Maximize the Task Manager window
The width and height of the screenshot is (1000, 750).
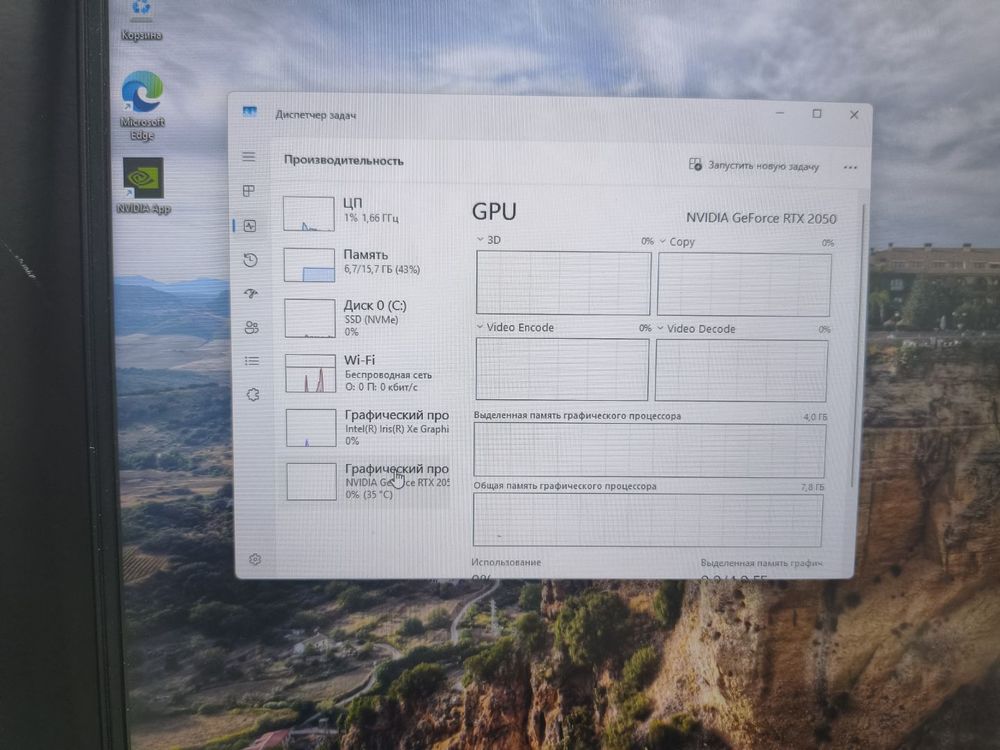tap(817, 114)
